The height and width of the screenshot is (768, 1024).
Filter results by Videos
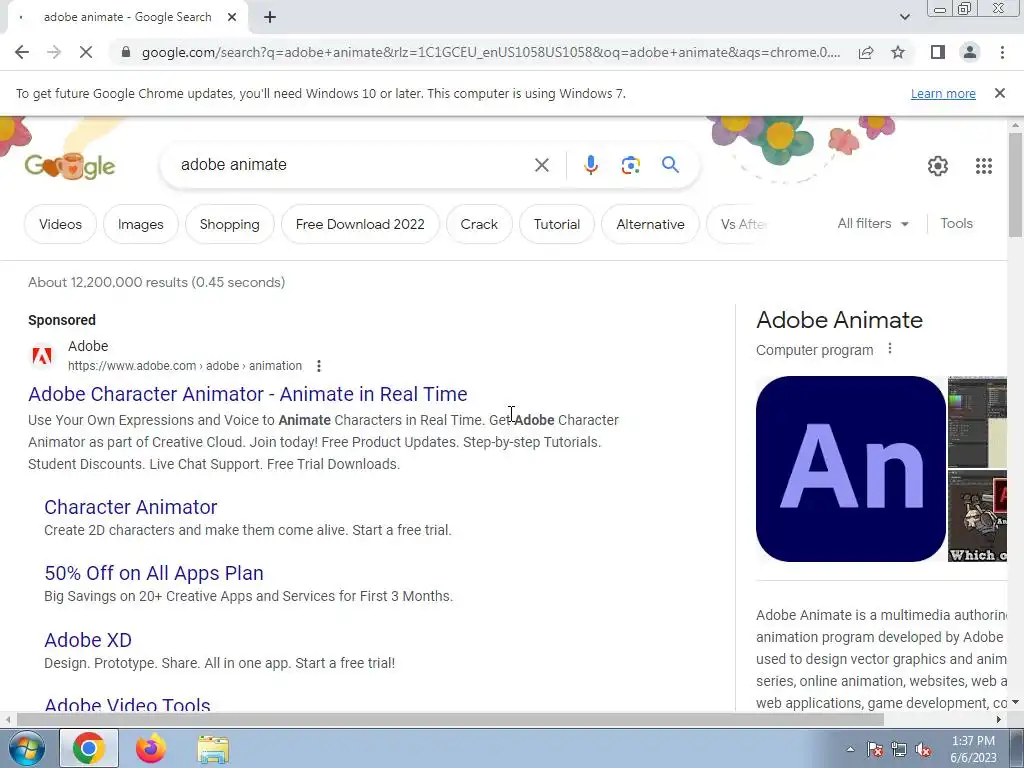coord(60,224)
